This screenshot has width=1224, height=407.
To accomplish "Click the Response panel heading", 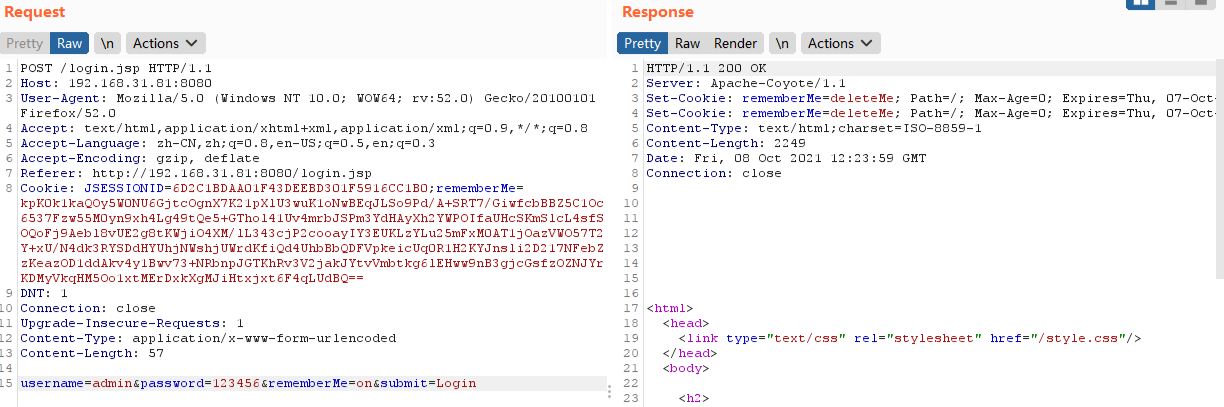I will [657, 12].
